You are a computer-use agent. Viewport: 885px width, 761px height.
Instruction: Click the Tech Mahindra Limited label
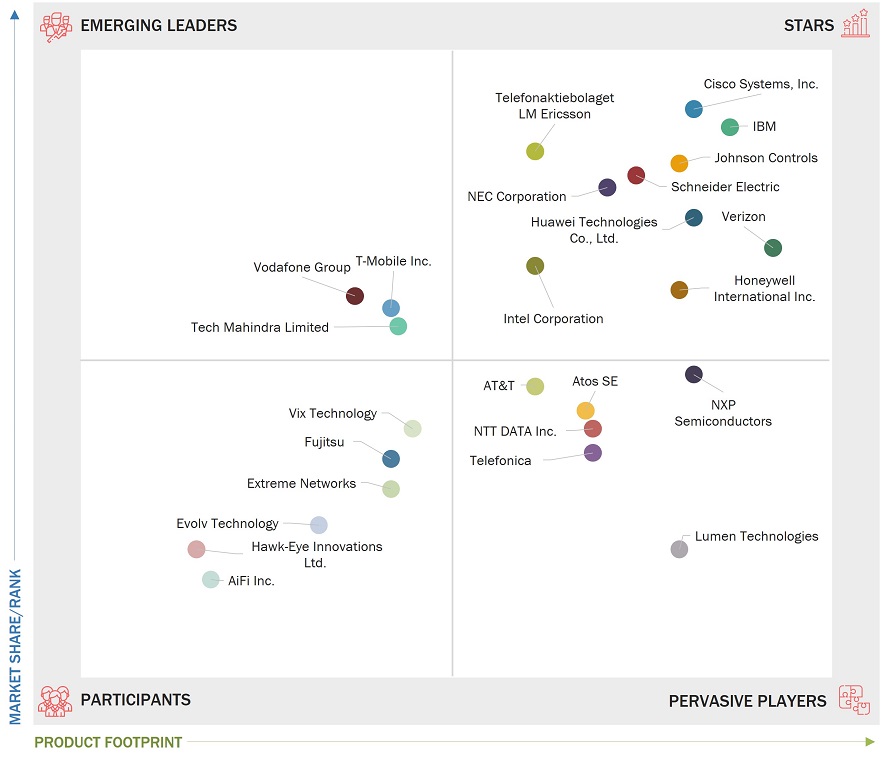(x=260, y=327)
